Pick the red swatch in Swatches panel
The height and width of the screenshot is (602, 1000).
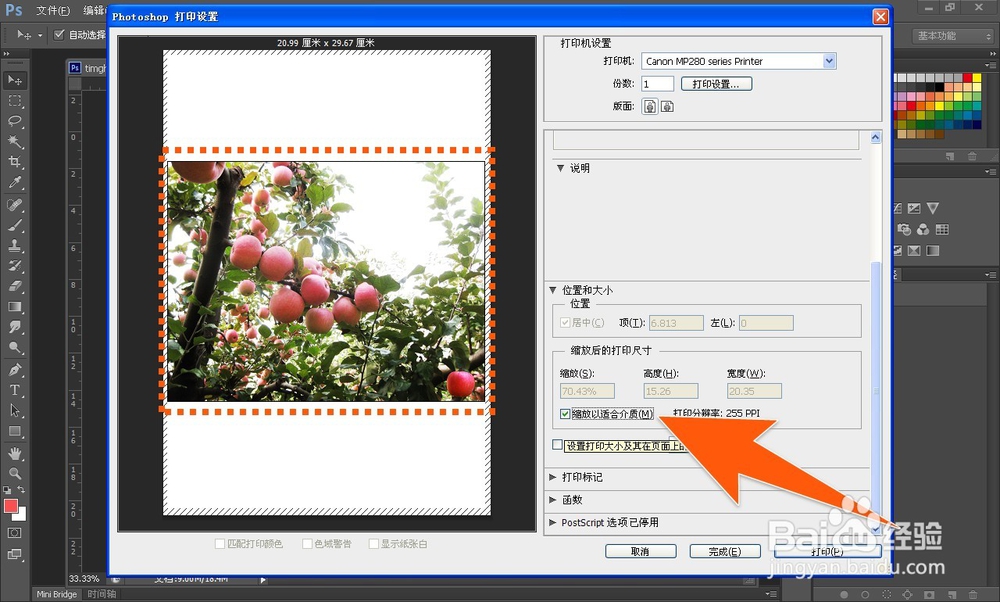pos(967,78)
